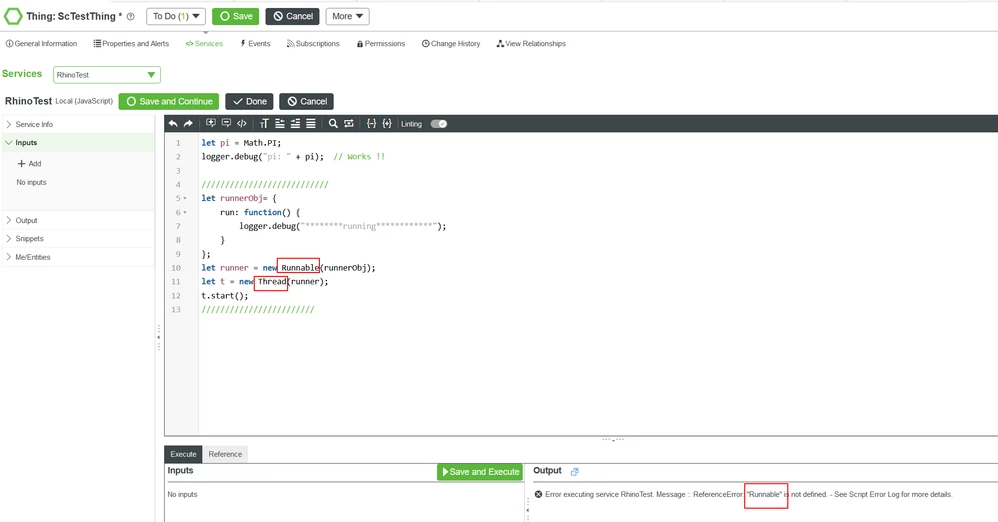Fold the function block at line 6
The width and height of the screenshot is (998, 522).
point(185,212)
